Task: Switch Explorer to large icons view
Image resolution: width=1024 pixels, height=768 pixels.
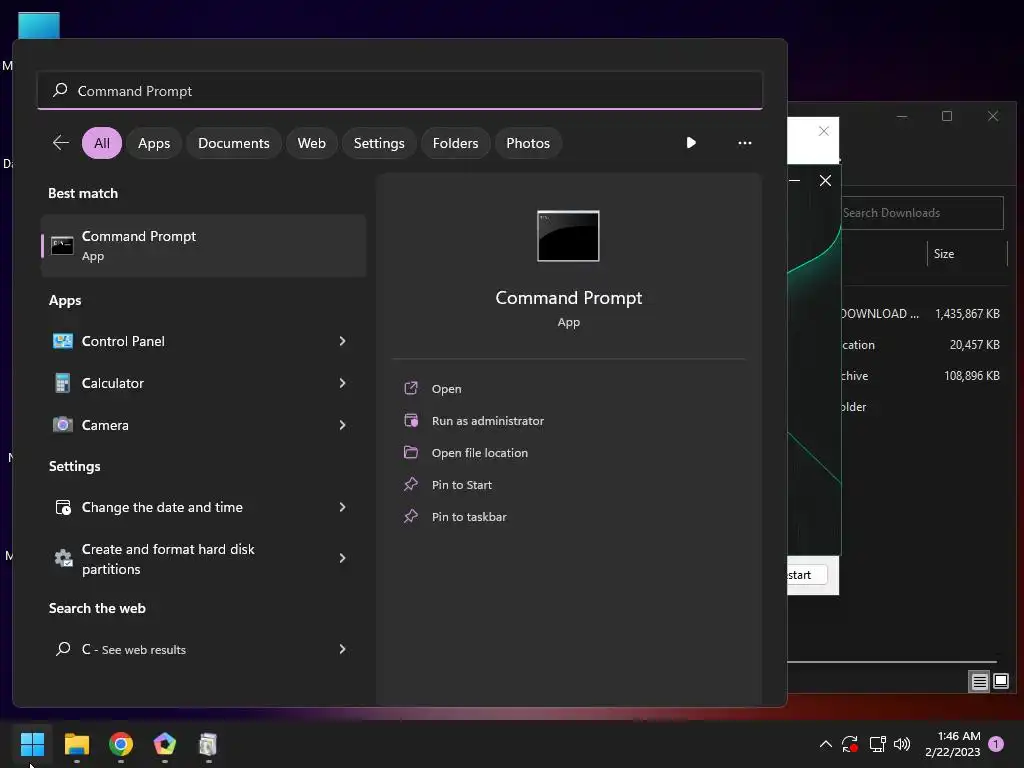Action: tap(1000, 682)
